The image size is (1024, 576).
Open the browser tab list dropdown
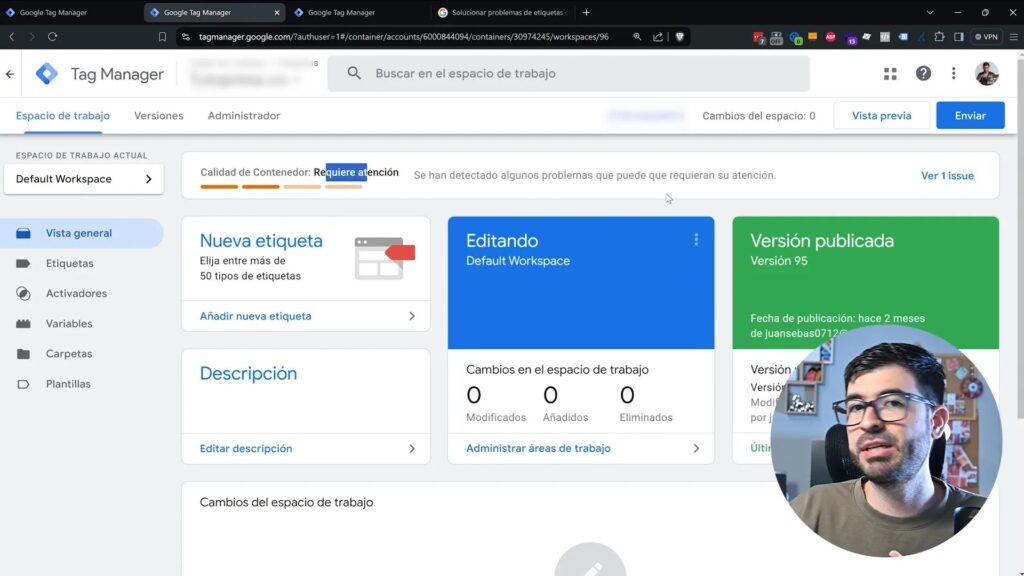click(x=930, y=12)
